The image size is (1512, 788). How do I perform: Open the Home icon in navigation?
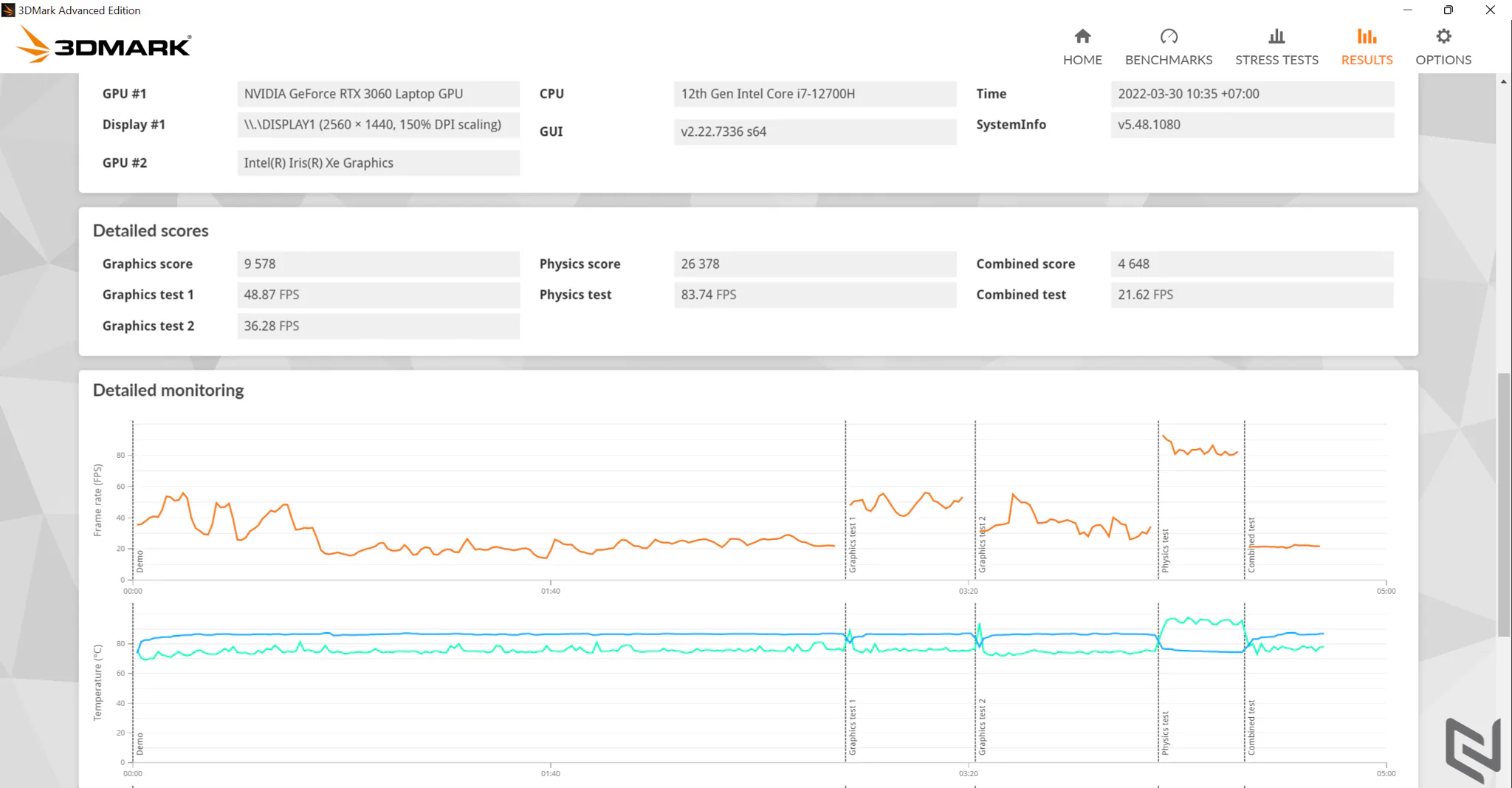[x=1082, y=36]
